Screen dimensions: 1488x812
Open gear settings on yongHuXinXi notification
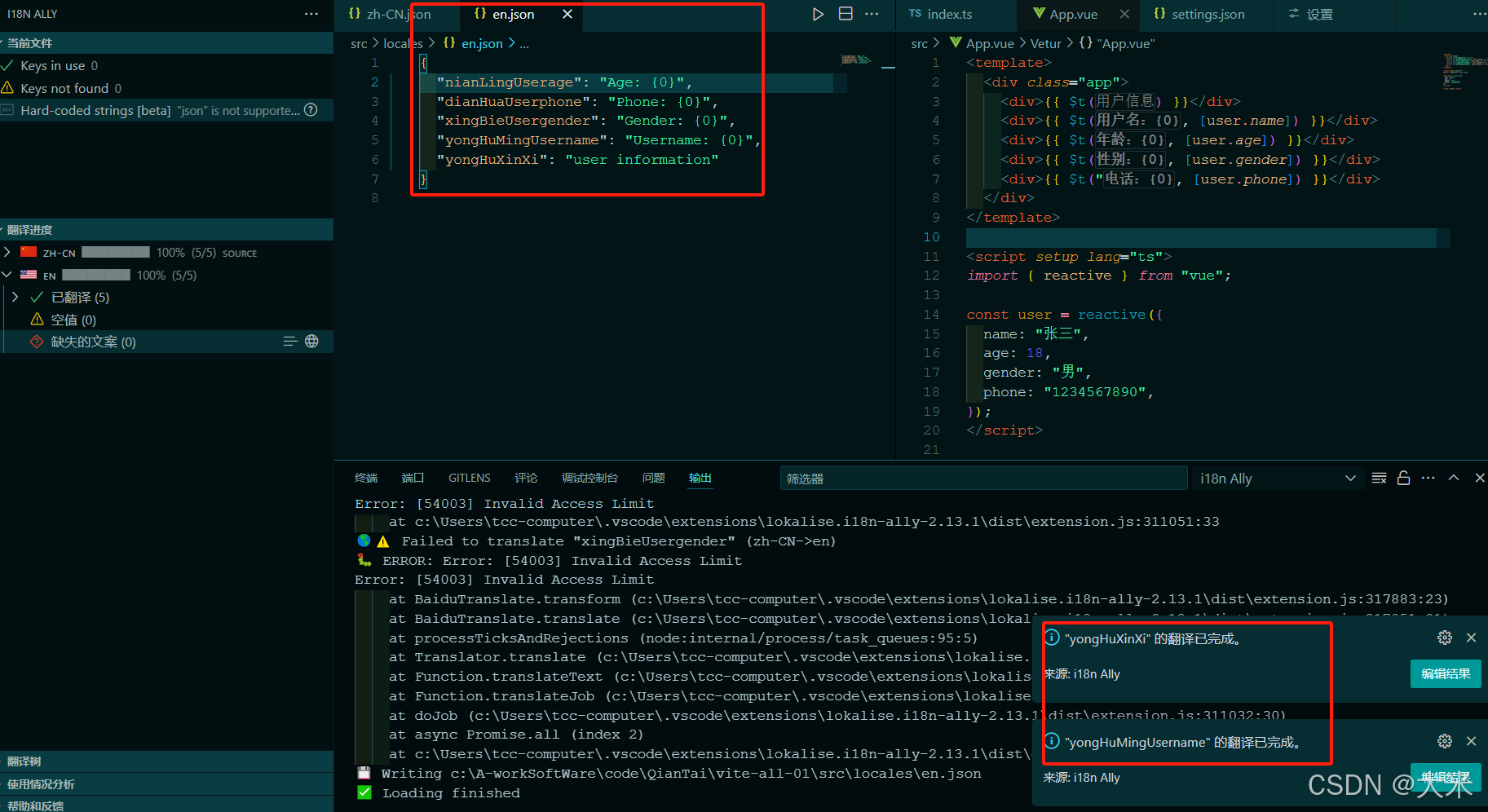tap(1445, 638)
